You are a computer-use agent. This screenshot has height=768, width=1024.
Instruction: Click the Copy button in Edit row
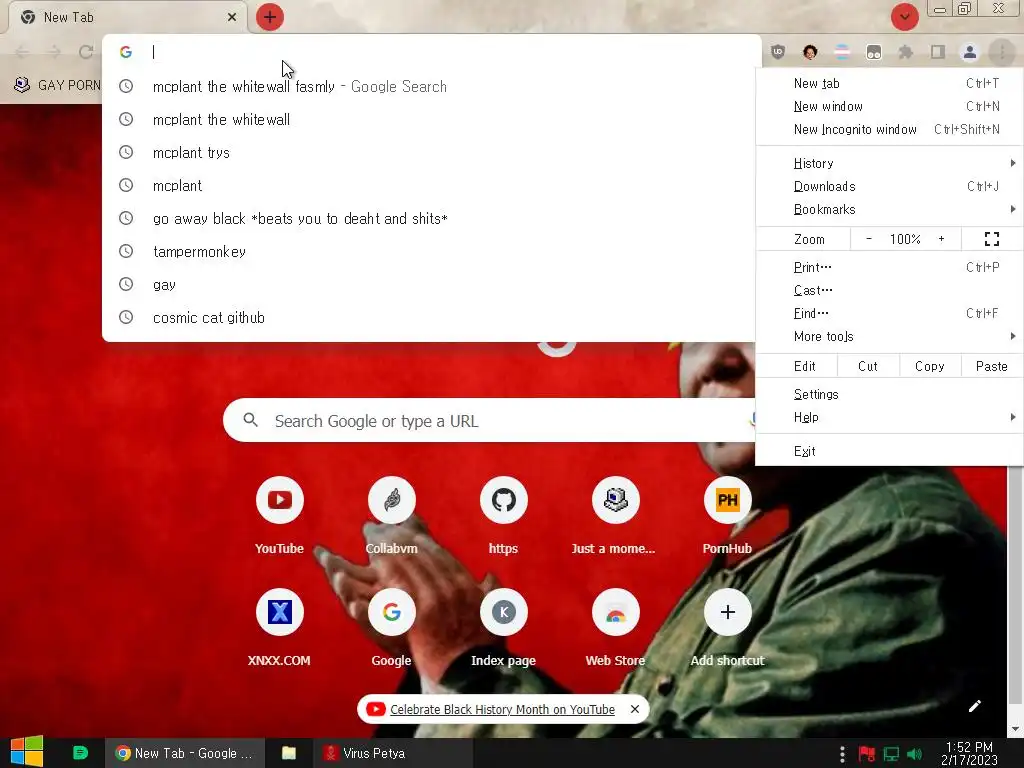929,366
